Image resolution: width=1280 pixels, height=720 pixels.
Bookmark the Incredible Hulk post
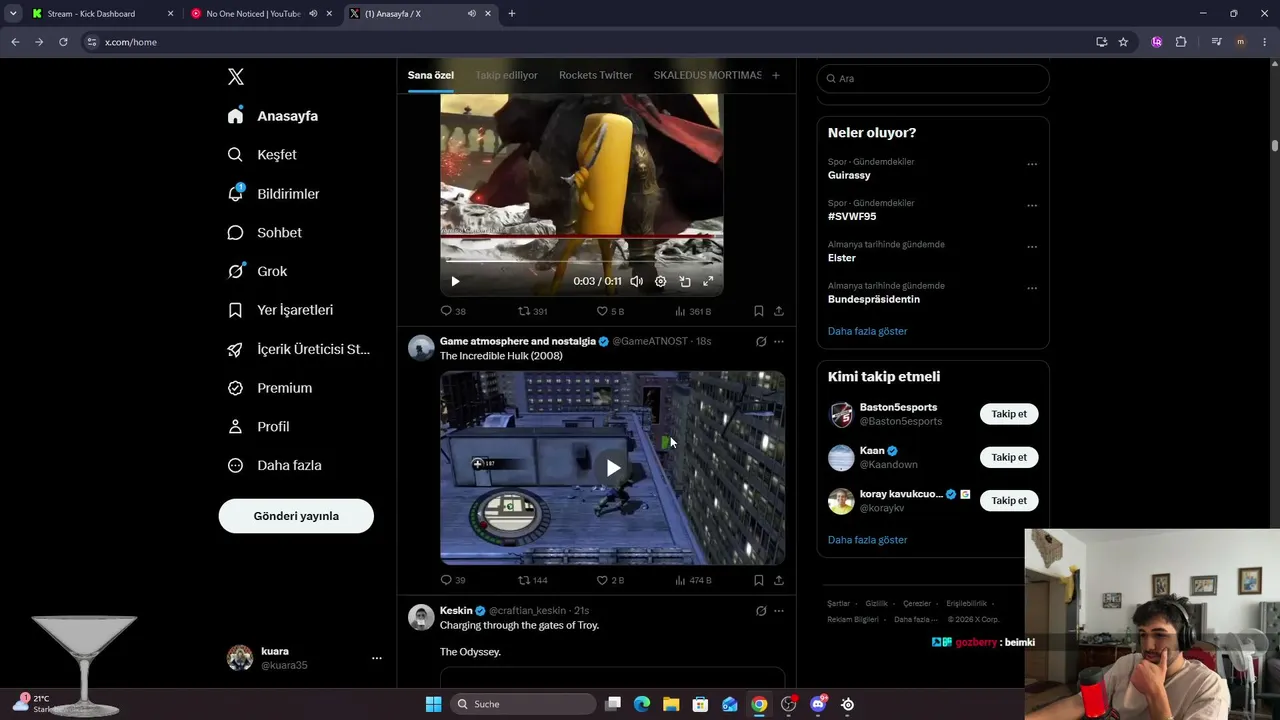coord(759,580)
